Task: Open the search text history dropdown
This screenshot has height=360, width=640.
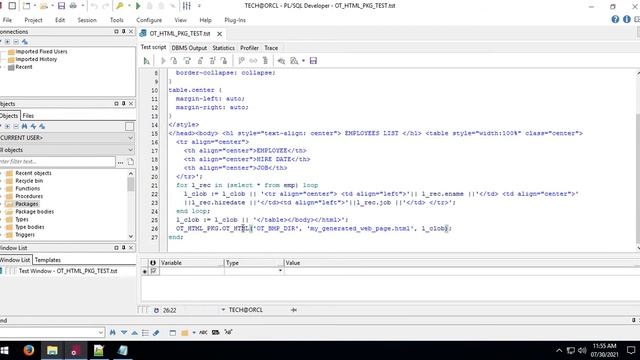Action: pyautogui.click(x=101, y=332)
